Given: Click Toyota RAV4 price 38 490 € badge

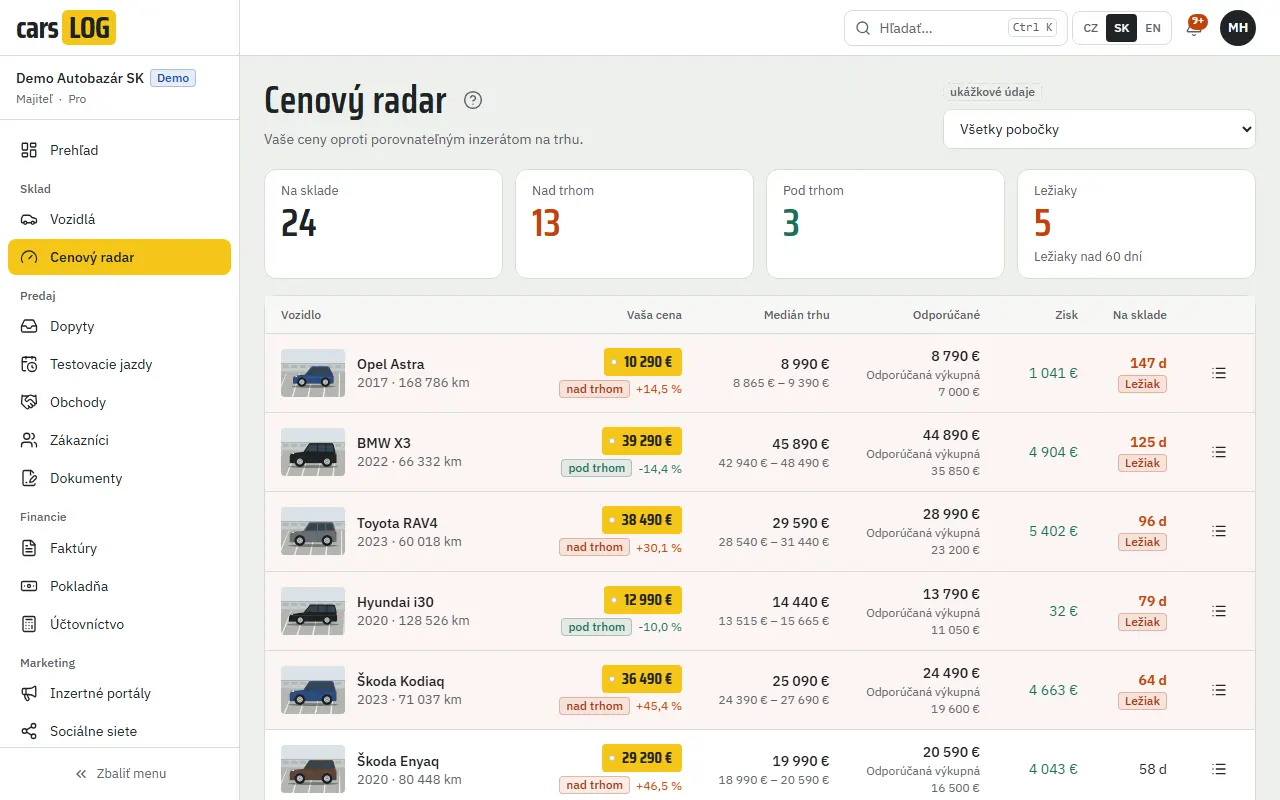Looking at the screenshot, I should (642, 520).
